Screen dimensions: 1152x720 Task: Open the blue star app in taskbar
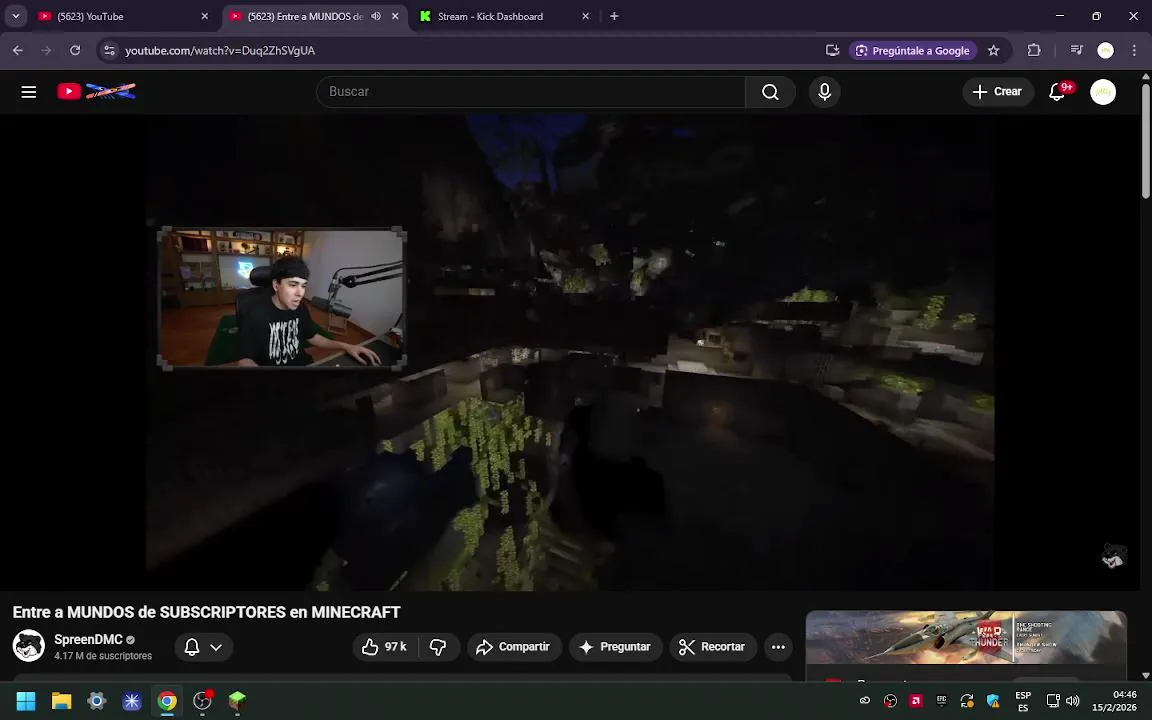[132, 701]
